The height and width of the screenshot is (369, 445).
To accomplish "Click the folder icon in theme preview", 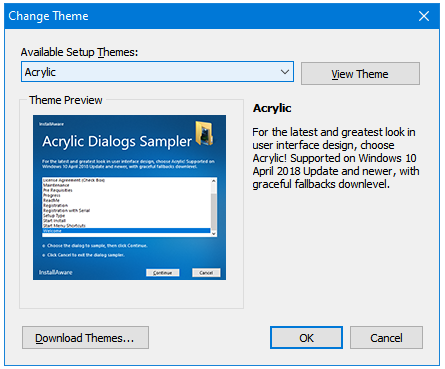I will click(x=204, y=133).
